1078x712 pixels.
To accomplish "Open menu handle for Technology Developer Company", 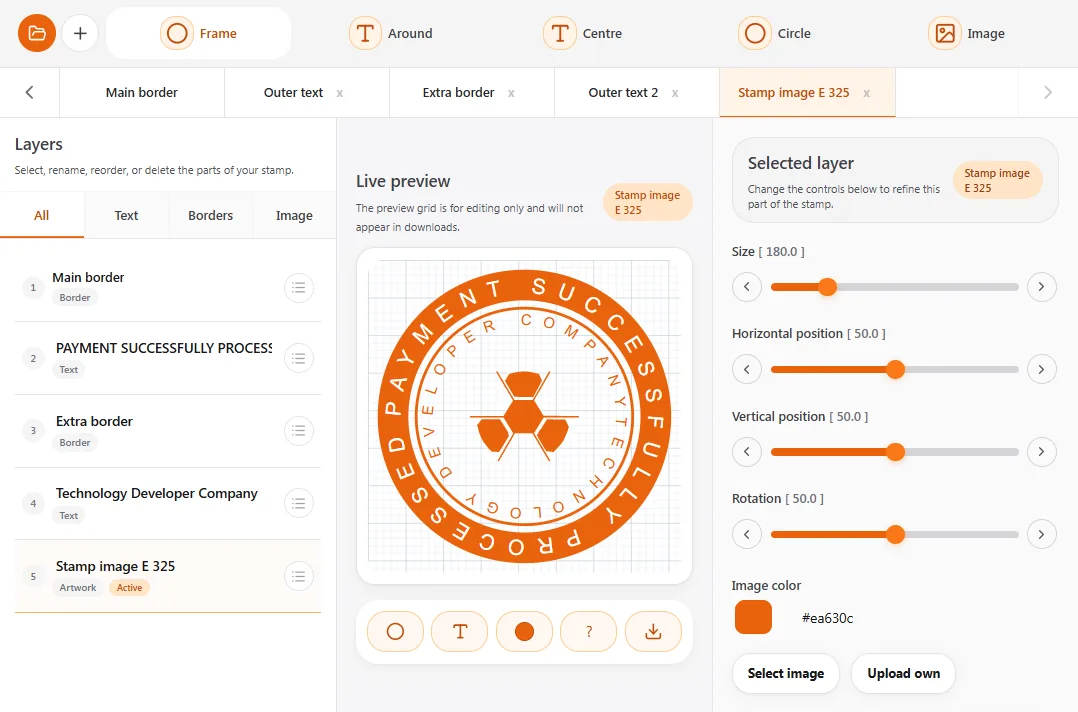I will point(299,503).
